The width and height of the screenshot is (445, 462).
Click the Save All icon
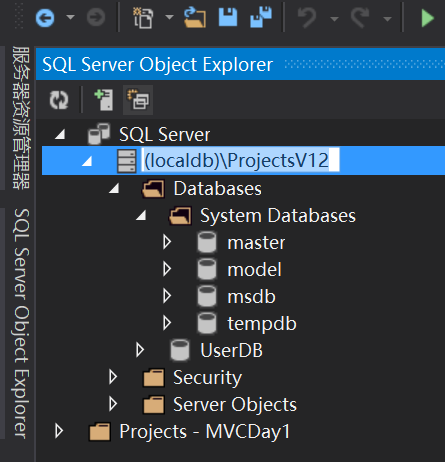(x=261, y=17)
